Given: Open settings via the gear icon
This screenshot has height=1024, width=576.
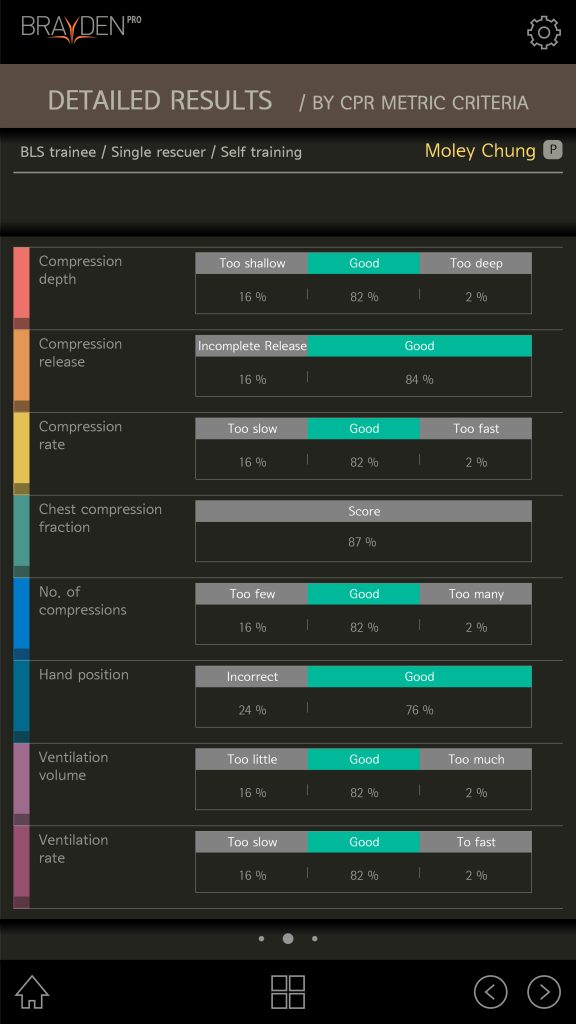Looking at the screenshot, I should 543,33.
